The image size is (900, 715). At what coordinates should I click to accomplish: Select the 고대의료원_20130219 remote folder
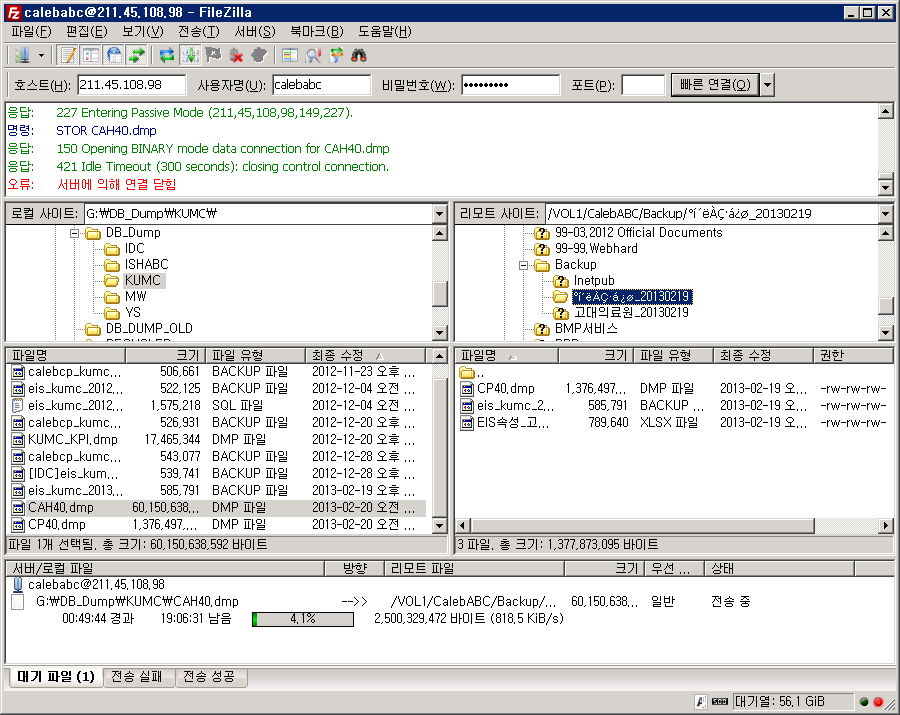point(631,313)
